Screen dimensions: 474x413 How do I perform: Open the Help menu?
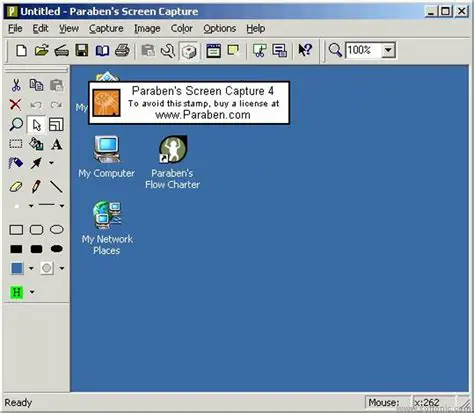[256, 29]
